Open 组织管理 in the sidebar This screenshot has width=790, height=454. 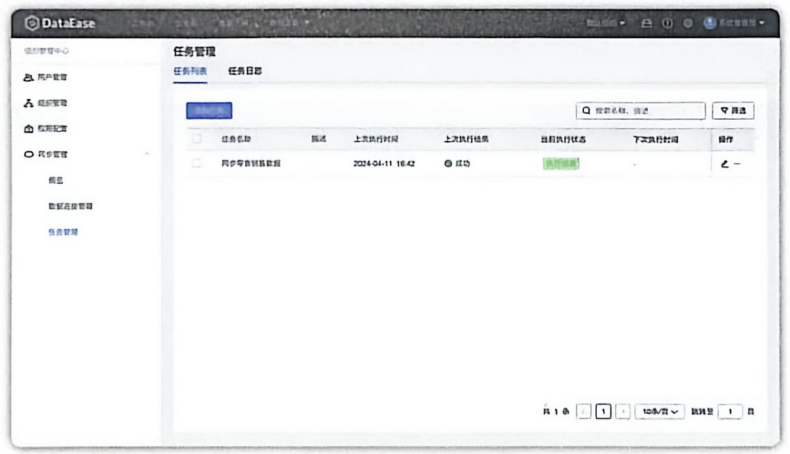52,103
